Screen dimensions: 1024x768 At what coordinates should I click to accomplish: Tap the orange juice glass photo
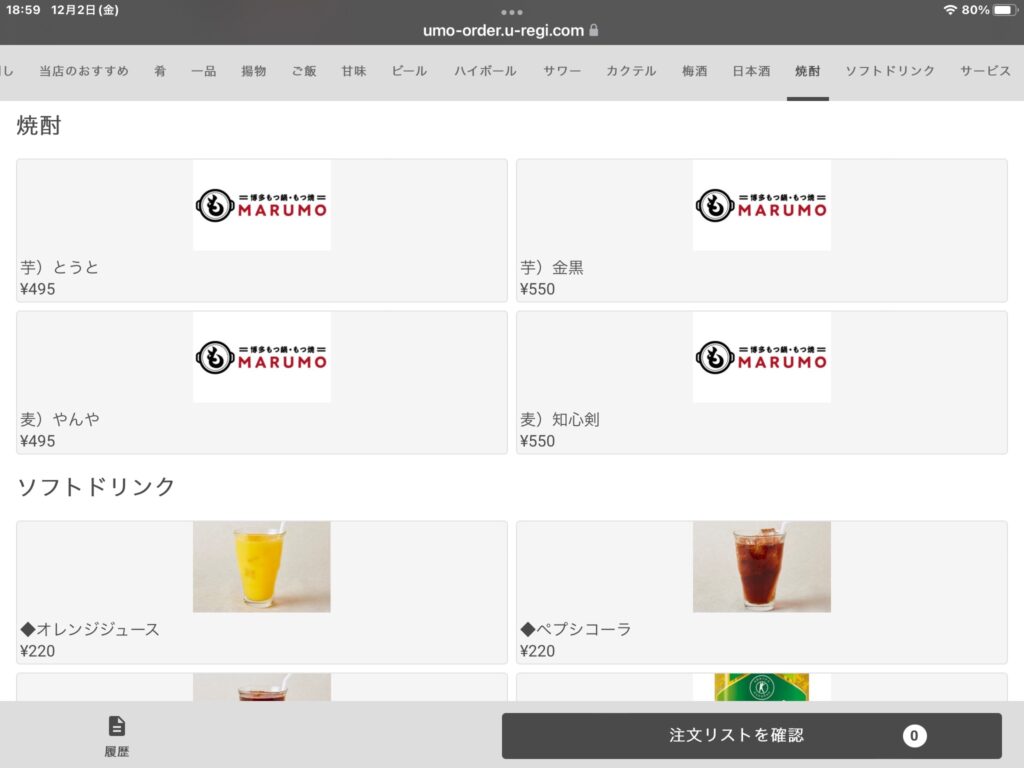pyautogui.click(x=262, y=567)
